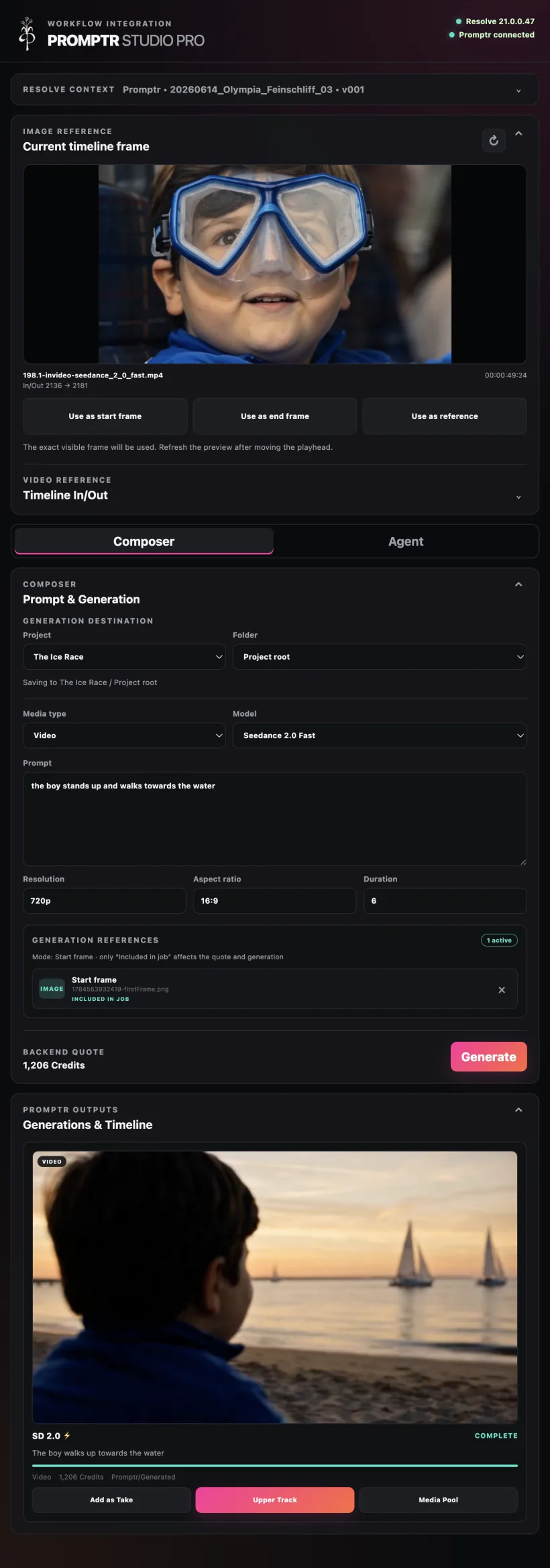This screenshot has width=550, height=1568.
Task: Click the file name 198.1-invideo-seedance_2_0_fast.mp4
Action: pyautogui.click(x=93, y=375)
